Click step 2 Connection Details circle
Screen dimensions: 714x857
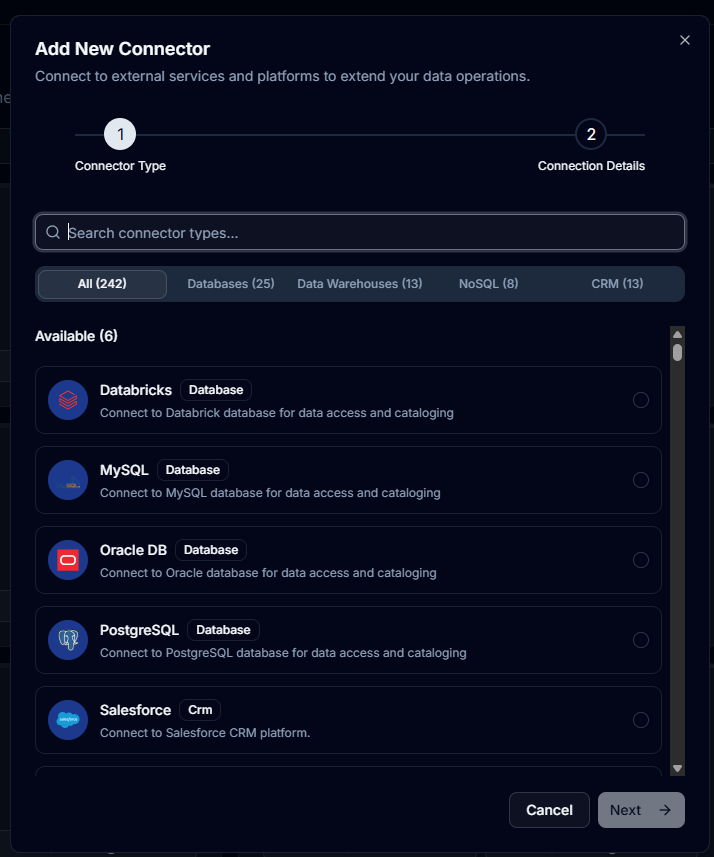coord(591,134)
